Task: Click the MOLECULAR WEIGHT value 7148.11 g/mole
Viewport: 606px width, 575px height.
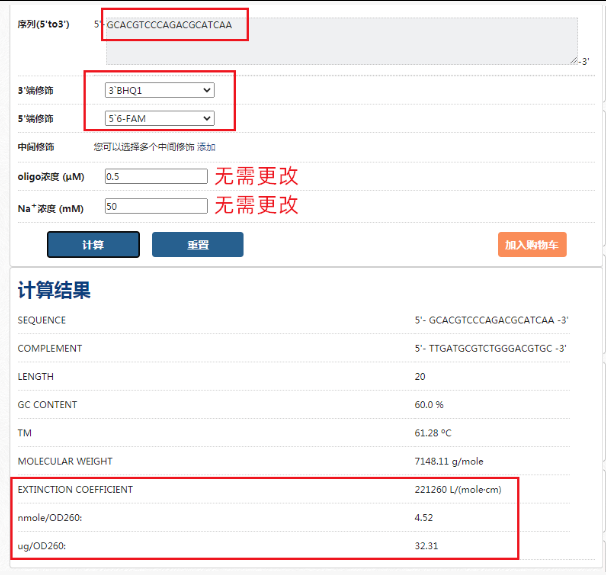Action: (x=447, y=461)
